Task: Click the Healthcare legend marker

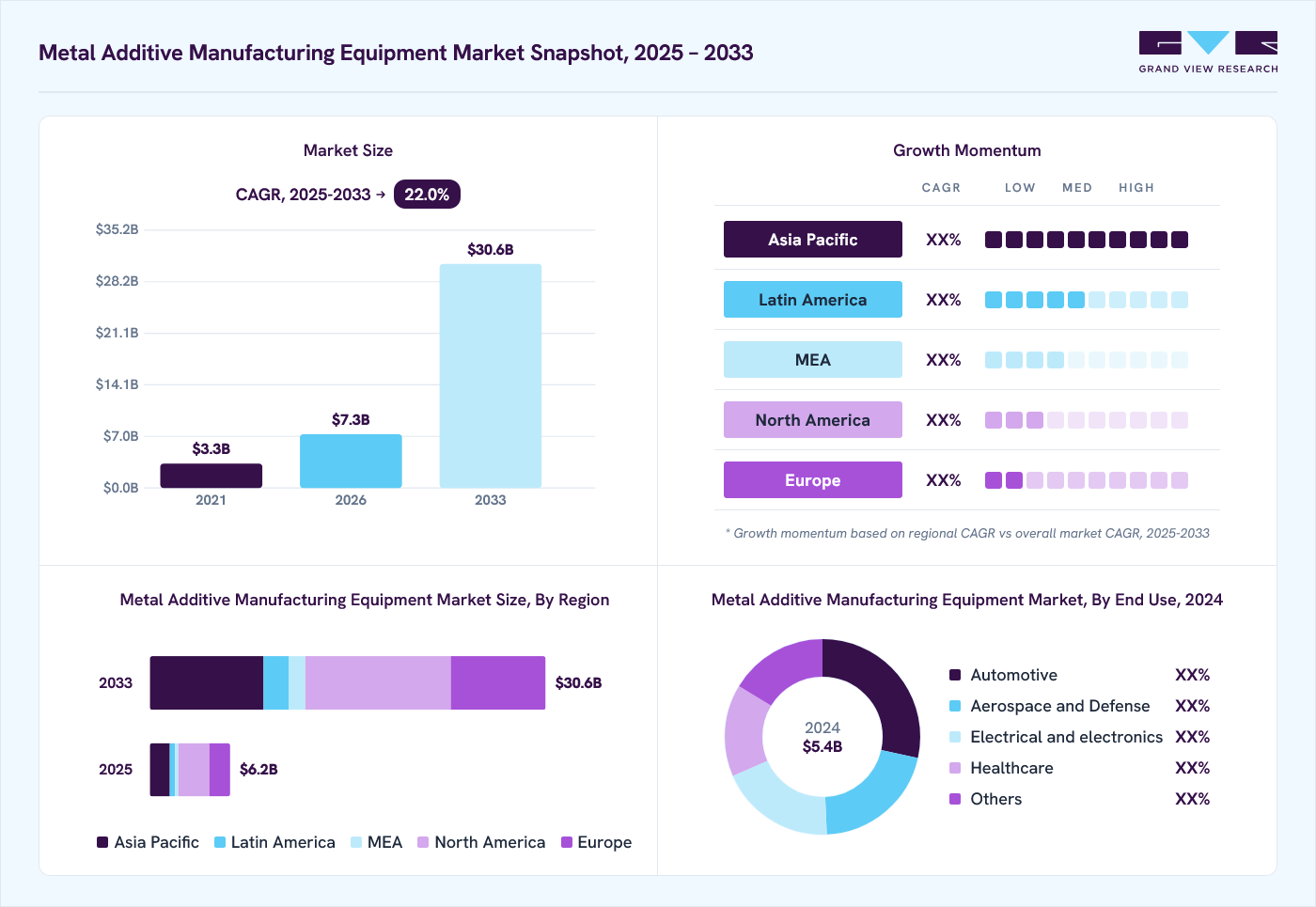Action: point(955,768)
